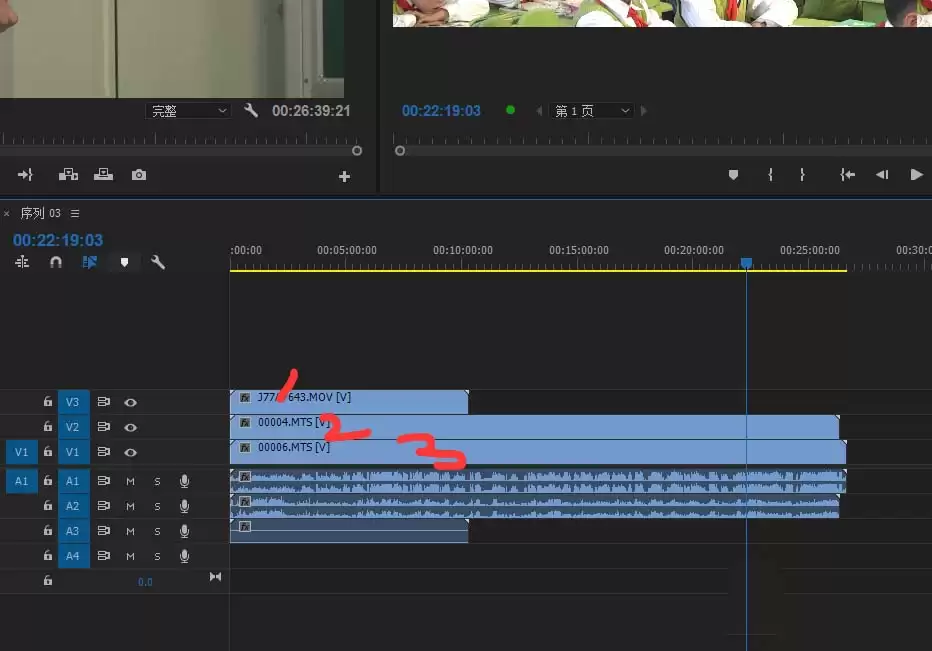Open the 第 1 页 page dropdown
Image resolution: width=932 pixels, height=651 pixels.
593,111
